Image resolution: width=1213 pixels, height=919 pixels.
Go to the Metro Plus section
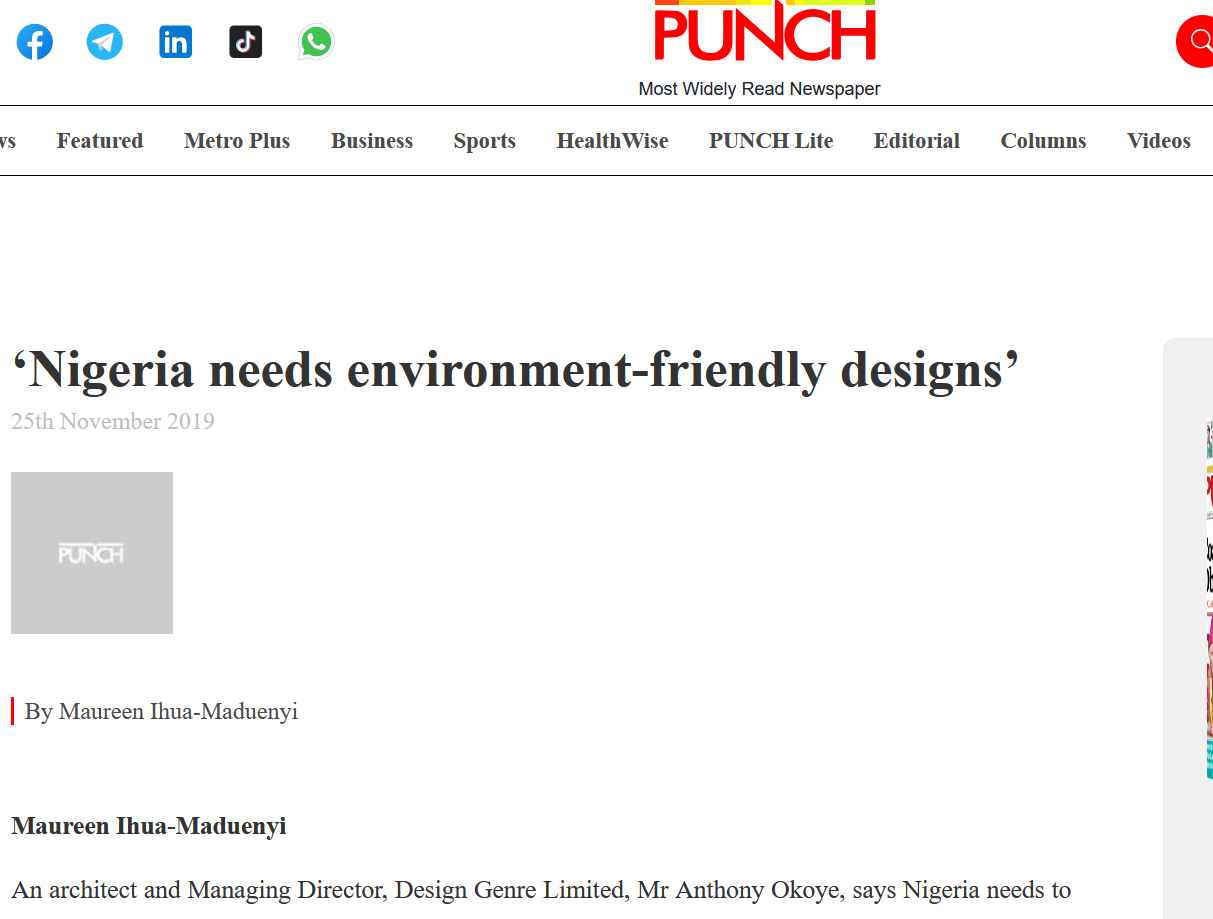(237, 141)
